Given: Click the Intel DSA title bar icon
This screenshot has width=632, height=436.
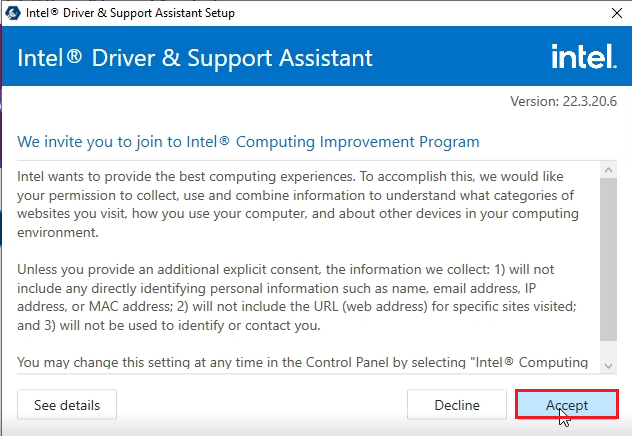Looking at the screenshot, I should click(13, 13).
